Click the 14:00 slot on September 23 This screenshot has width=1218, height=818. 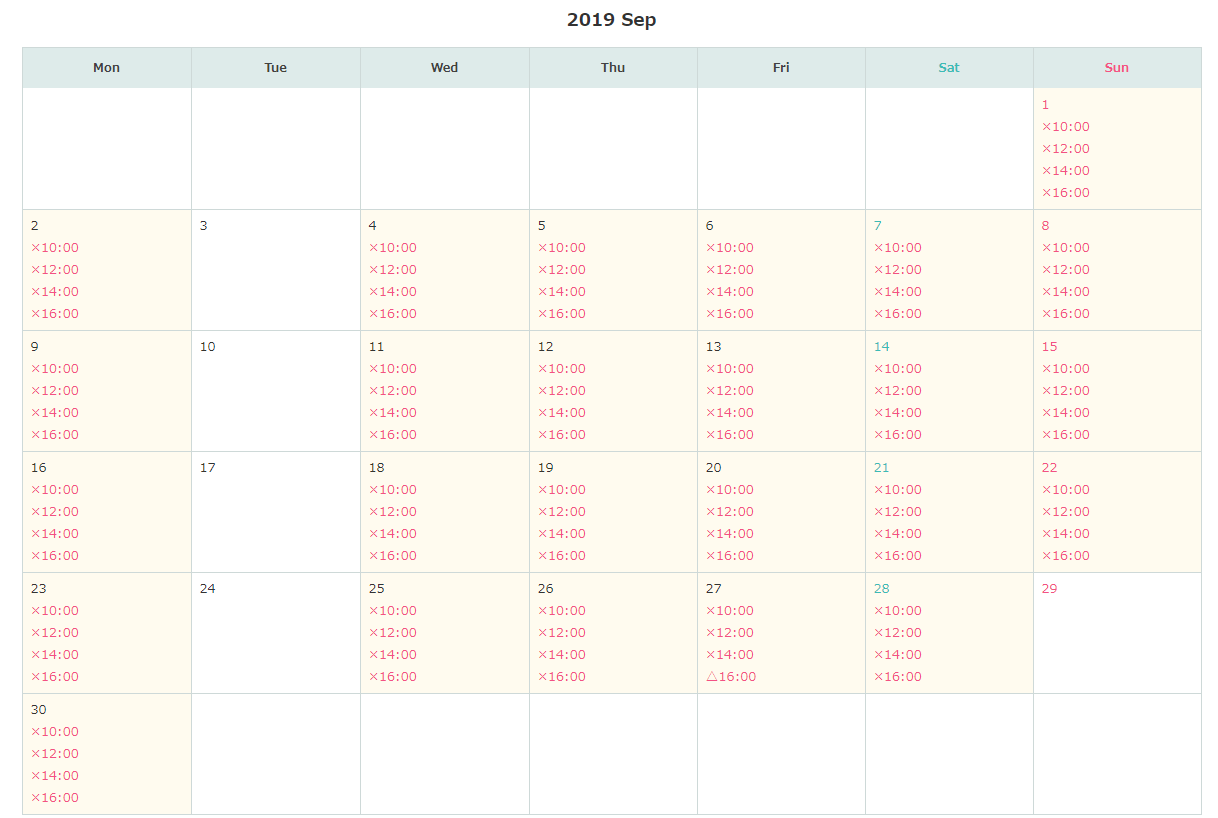coord(55,655)
